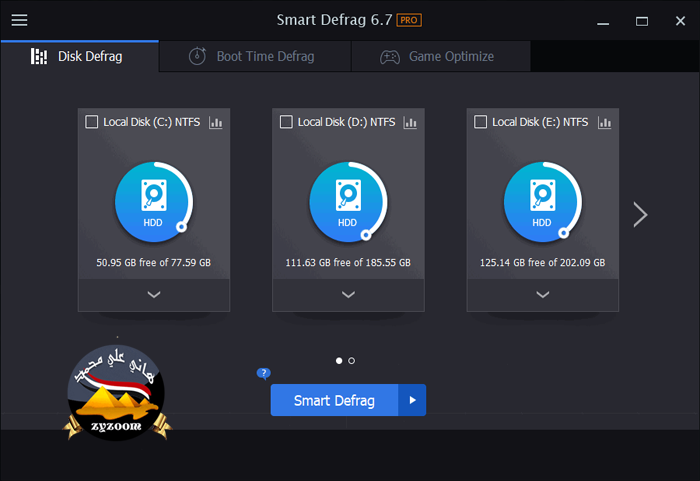Click the 'Local Disk (D:) NTFS' label

(346, 122)
